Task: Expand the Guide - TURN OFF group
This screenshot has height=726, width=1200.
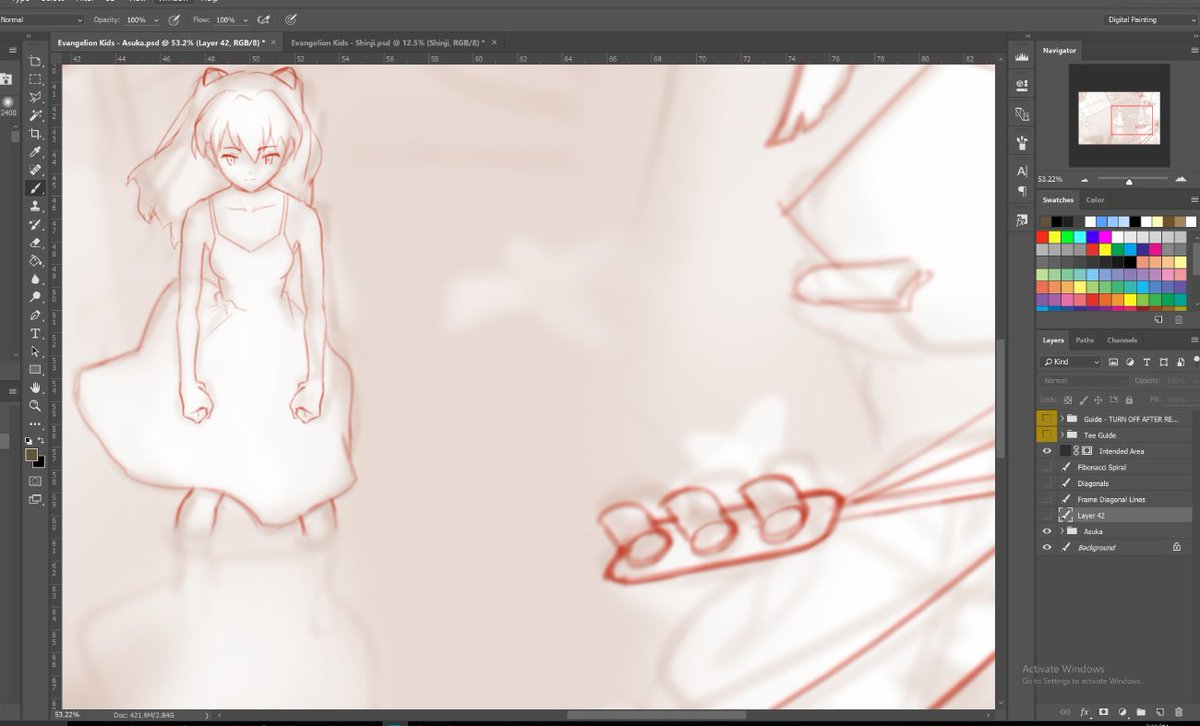Action: [1062, 419]
